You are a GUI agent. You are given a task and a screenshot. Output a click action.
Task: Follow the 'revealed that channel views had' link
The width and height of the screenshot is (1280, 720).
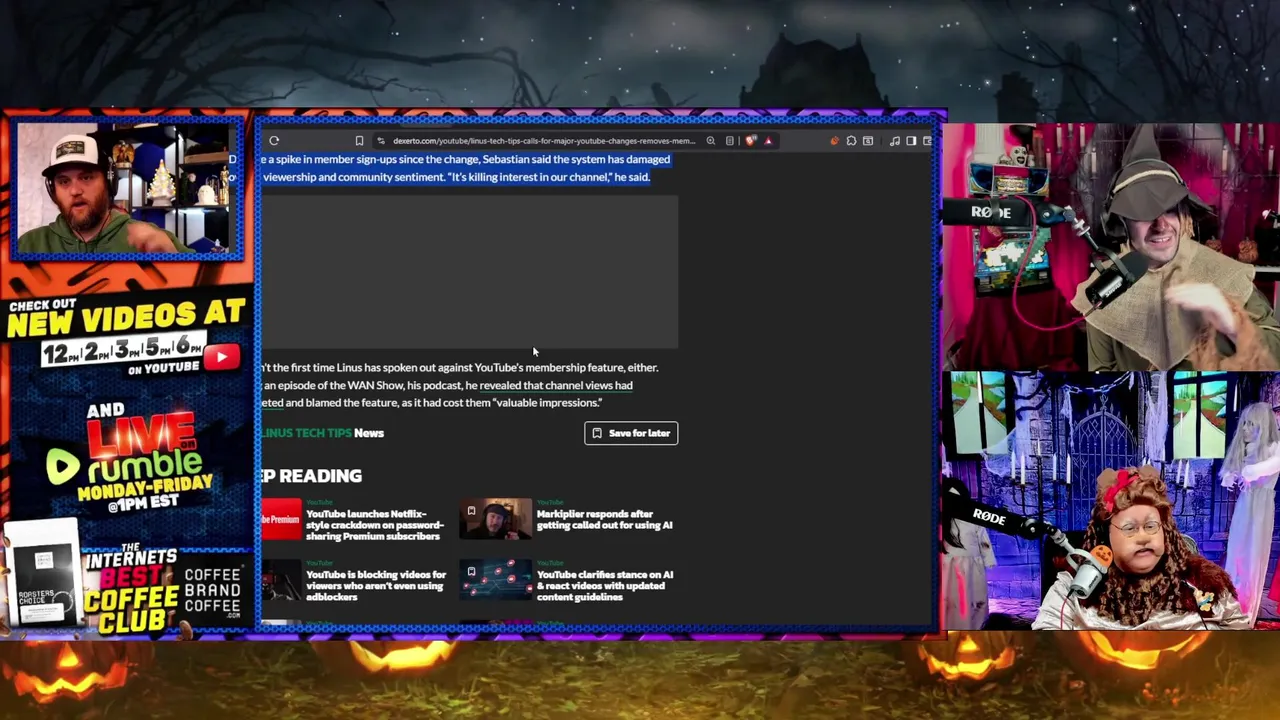556,385
